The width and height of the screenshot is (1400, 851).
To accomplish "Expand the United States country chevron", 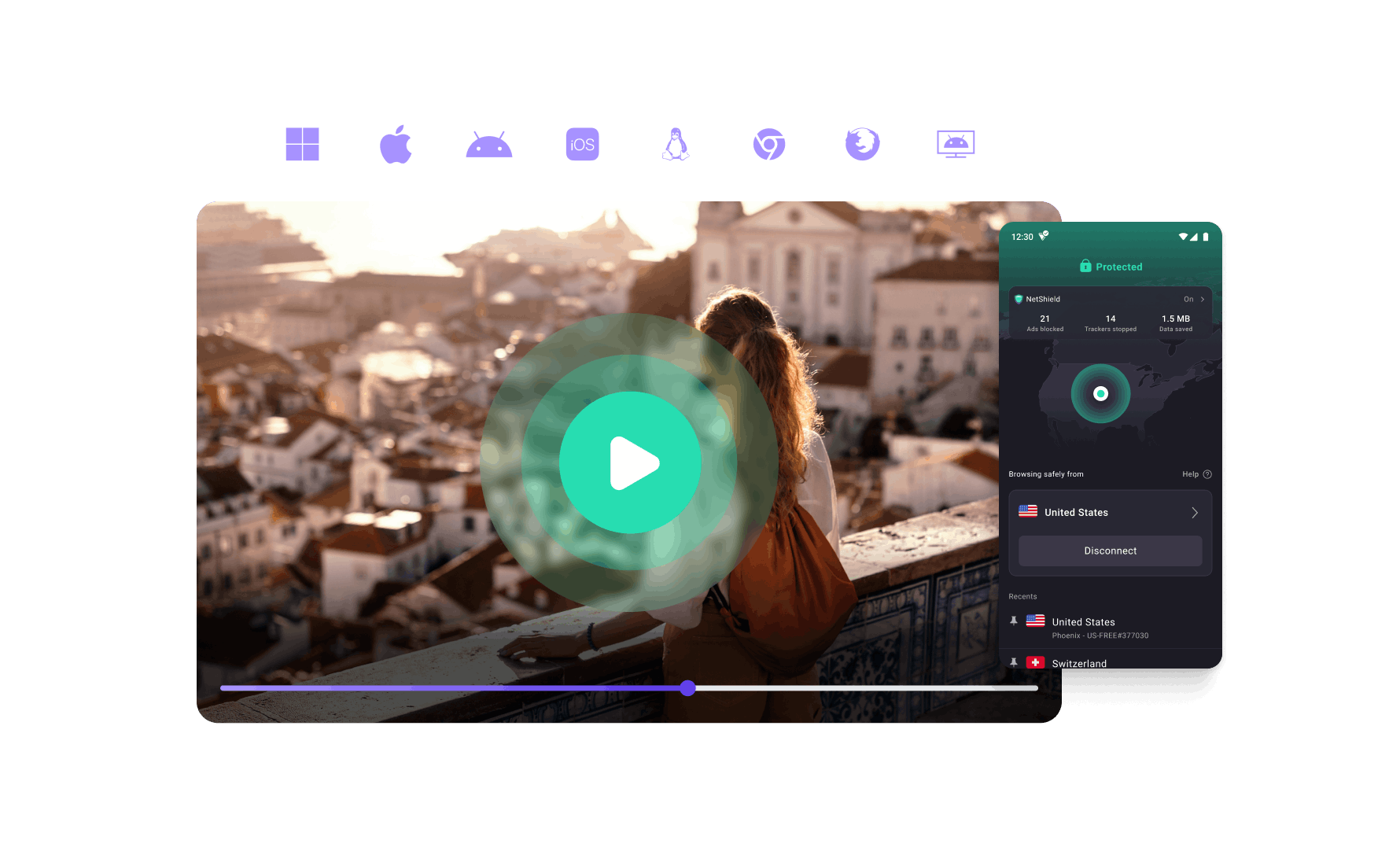I will pos(1194,513).
